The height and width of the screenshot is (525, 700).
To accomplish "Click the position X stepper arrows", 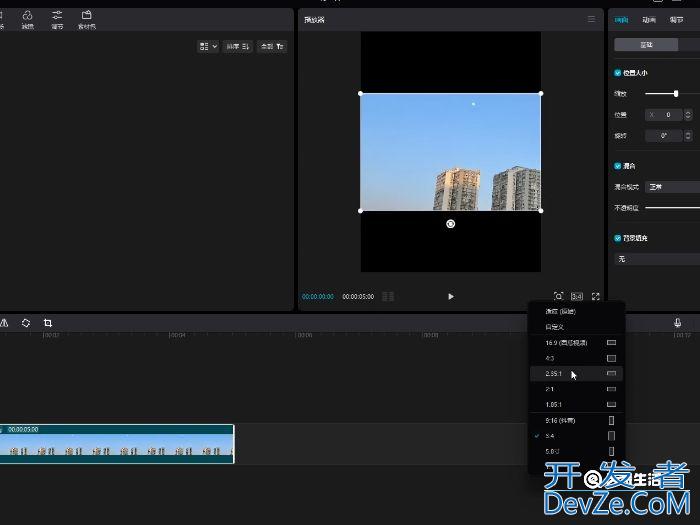I will 688,115.
